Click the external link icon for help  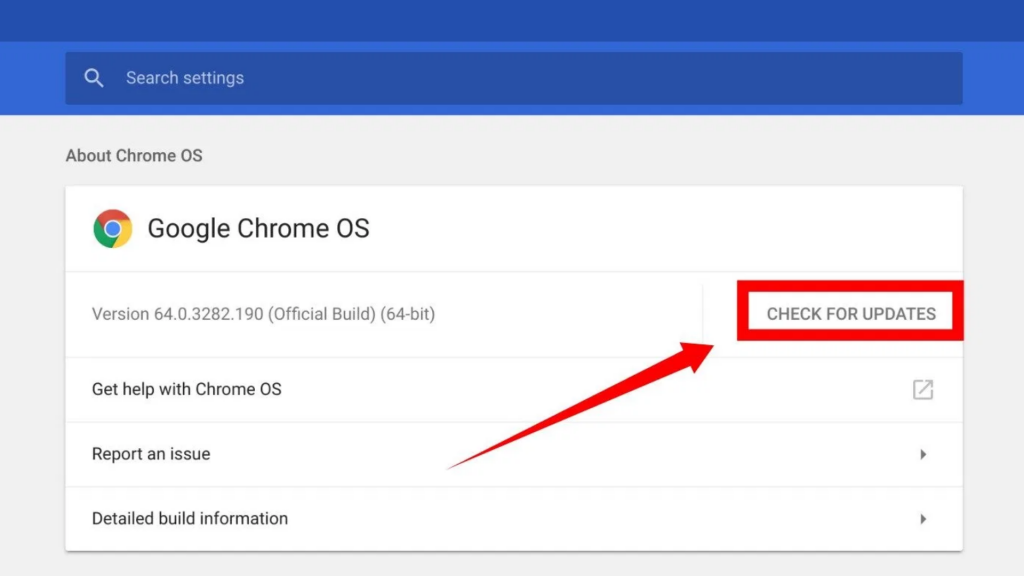(x=923, y=390)
